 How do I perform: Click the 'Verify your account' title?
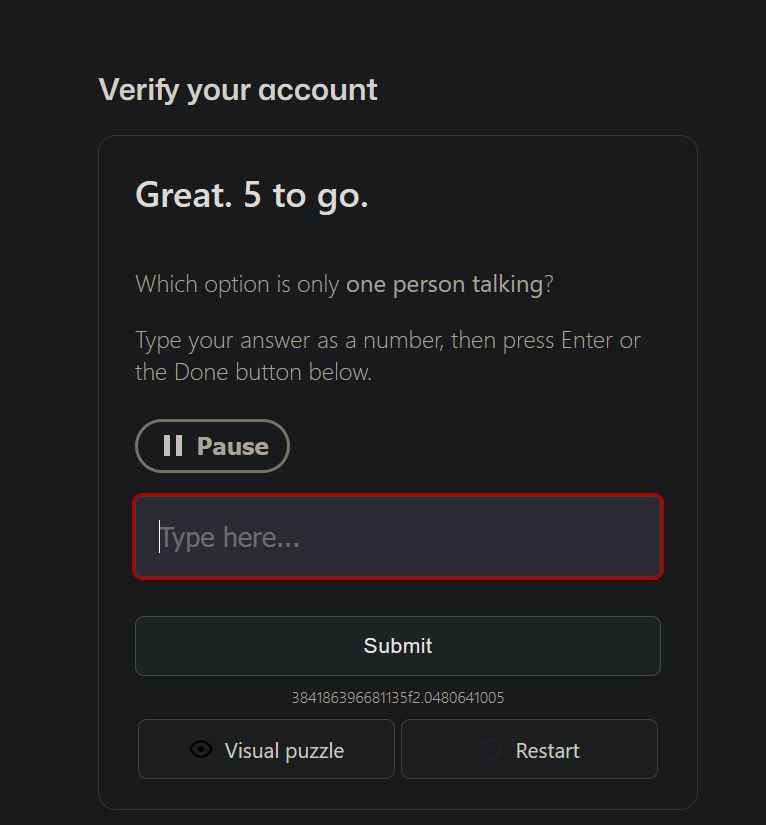click(238, 90)
